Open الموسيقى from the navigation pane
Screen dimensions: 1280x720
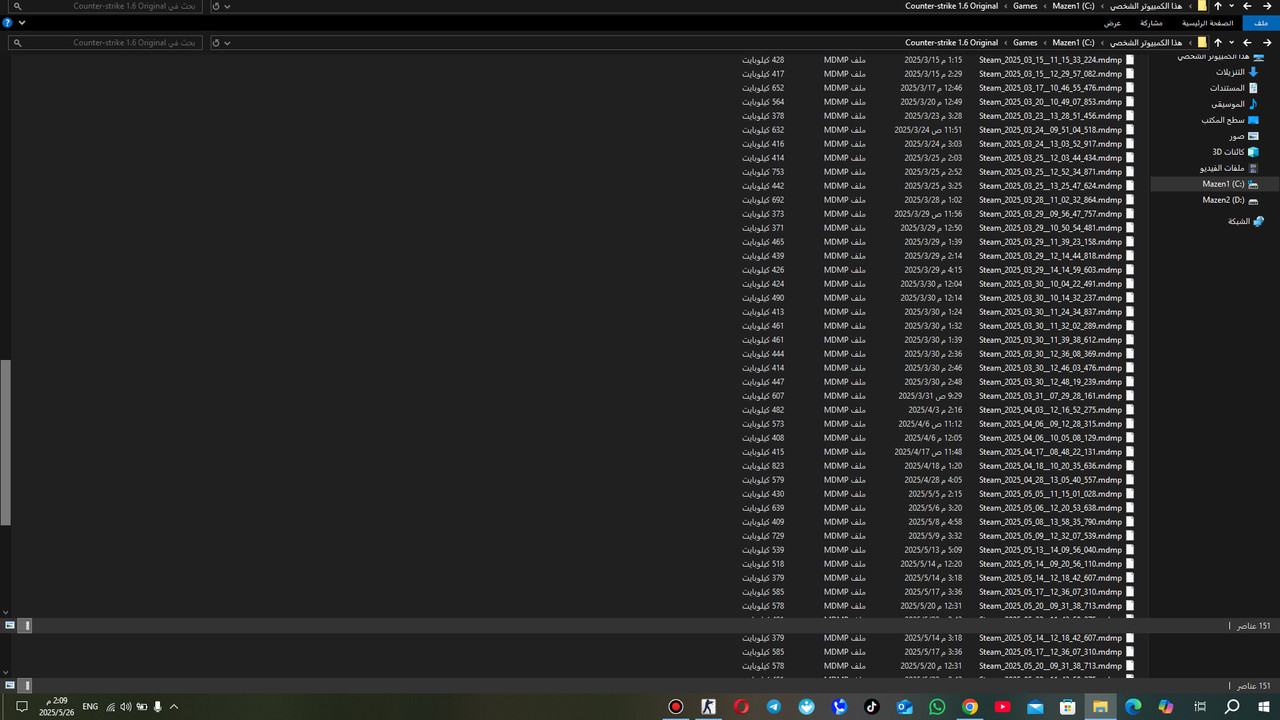coord(1228,104)
